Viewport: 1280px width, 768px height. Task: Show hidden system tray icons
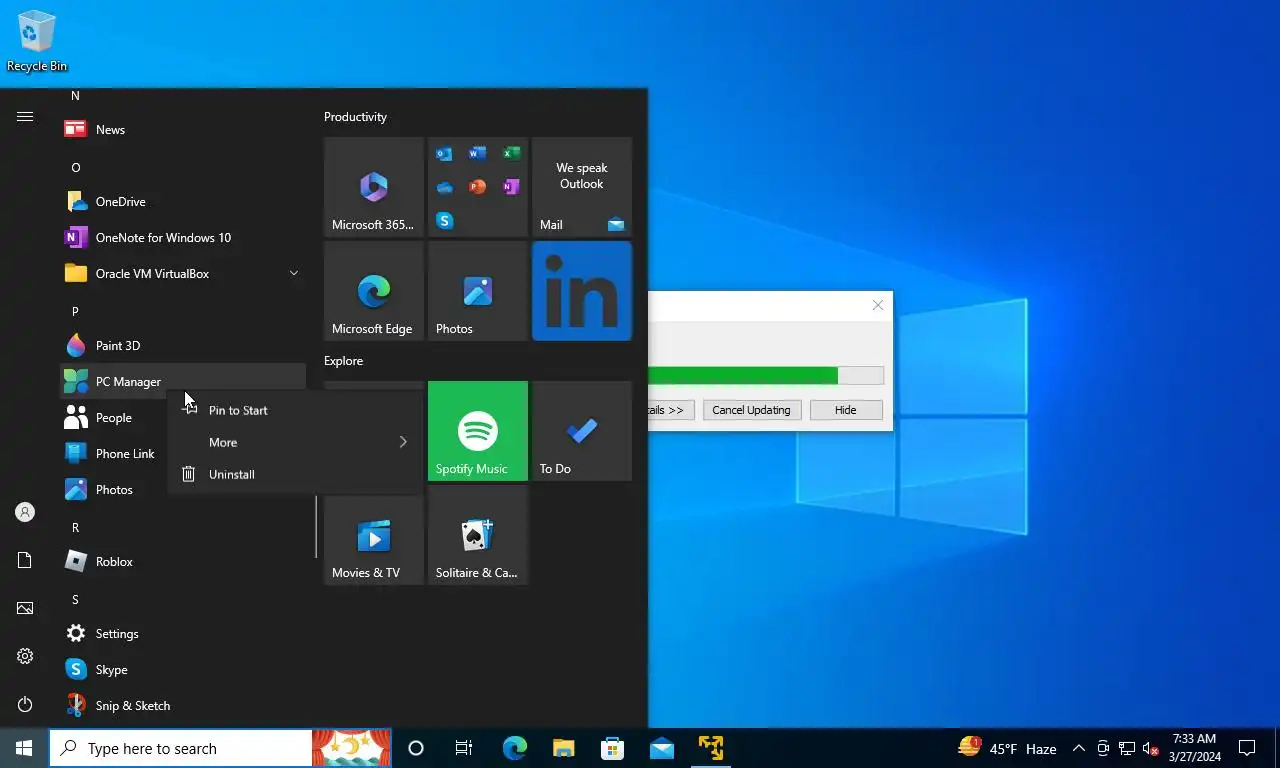(1078, 748)
